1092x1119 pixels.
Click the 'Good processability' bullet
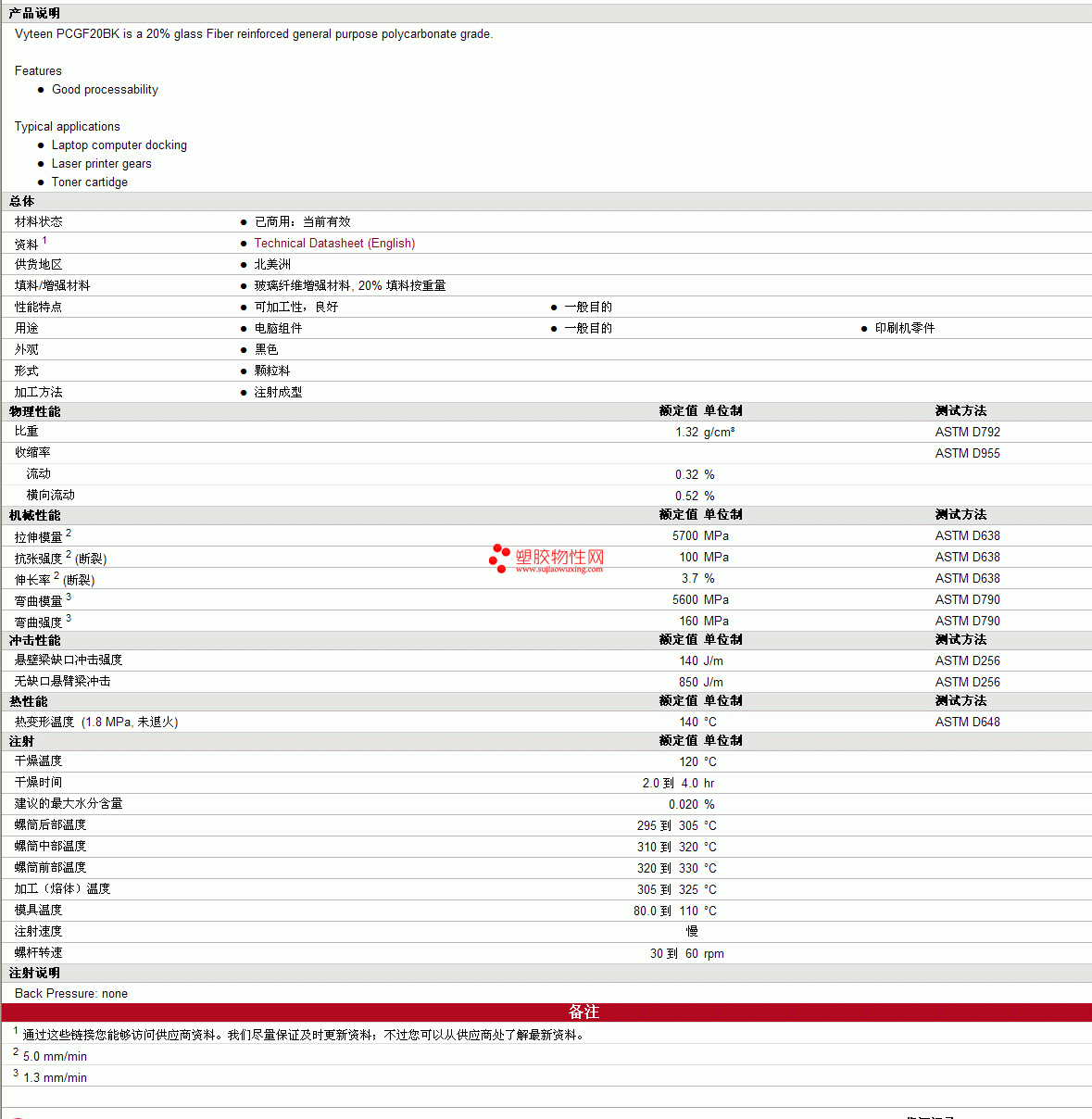(105, 89)
